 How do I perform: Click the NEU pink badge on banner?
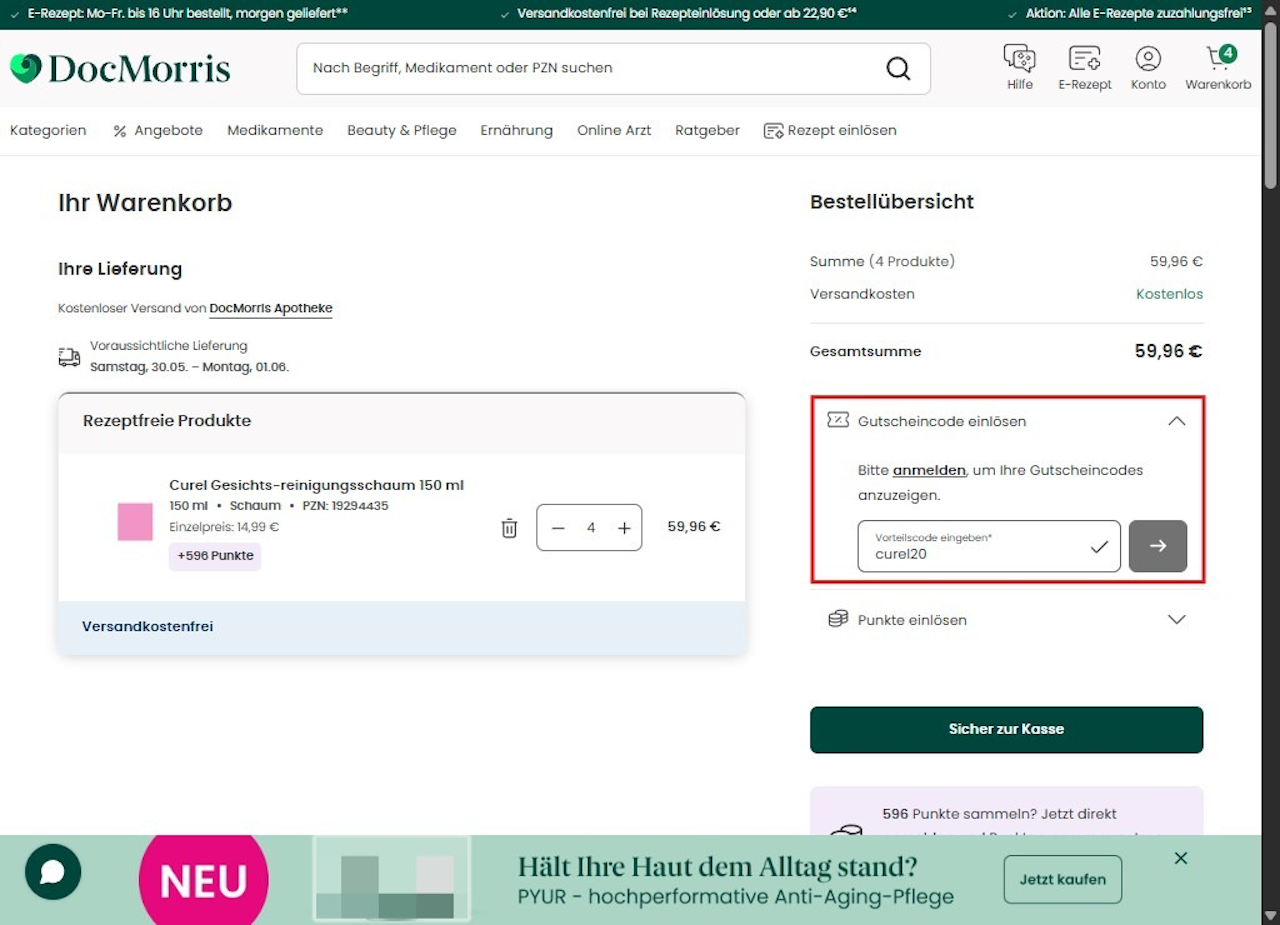coord(204,880)
